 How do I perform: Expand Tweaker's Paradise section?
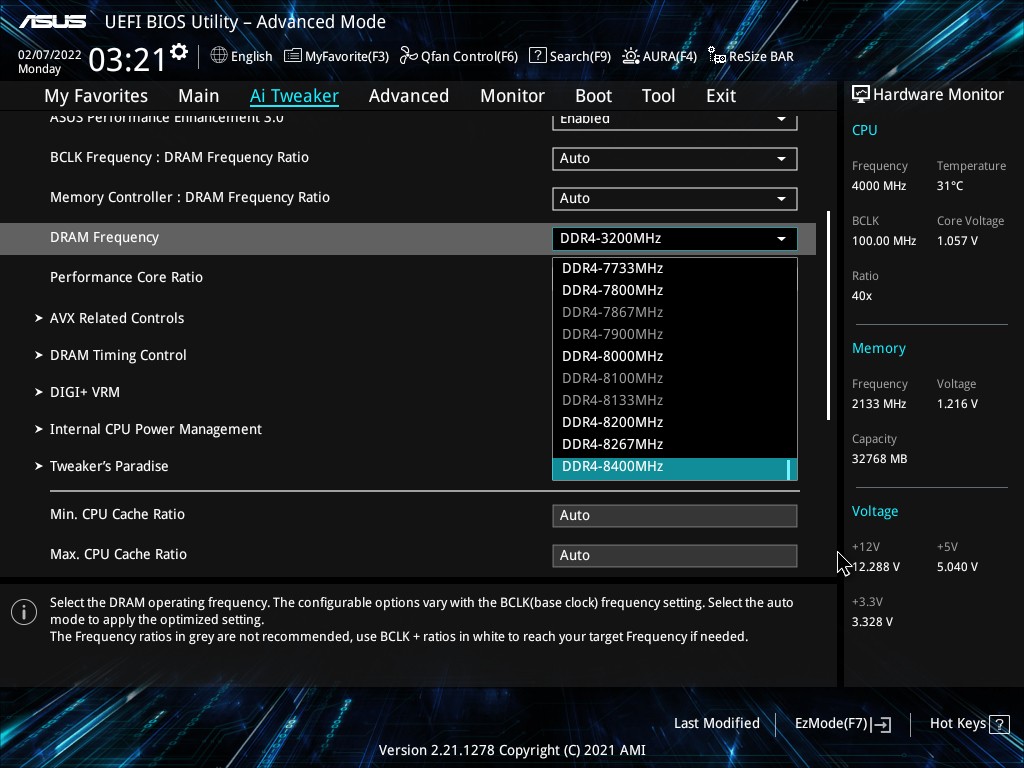(109, 466)
